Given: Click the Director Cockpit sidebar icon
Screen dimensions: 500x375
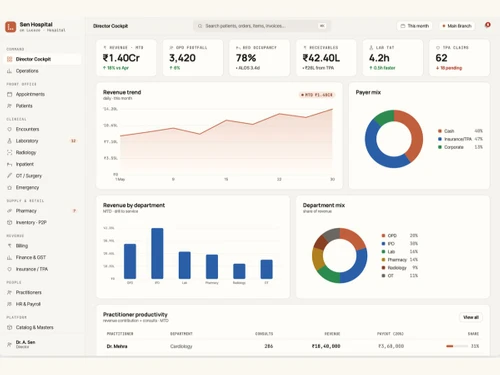Looking at the screenshot, I should 10,59.
